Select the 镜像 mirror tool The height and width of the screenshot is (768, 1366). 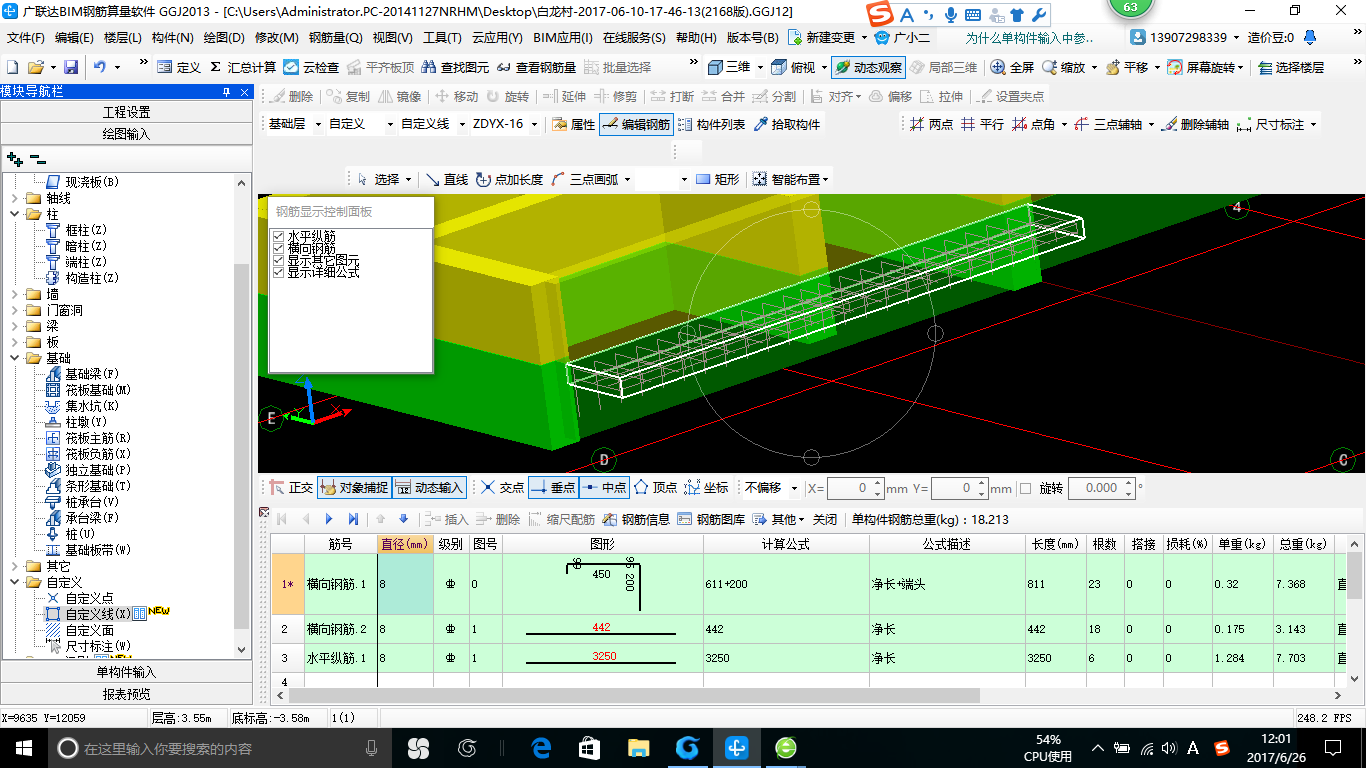point(399,97)
